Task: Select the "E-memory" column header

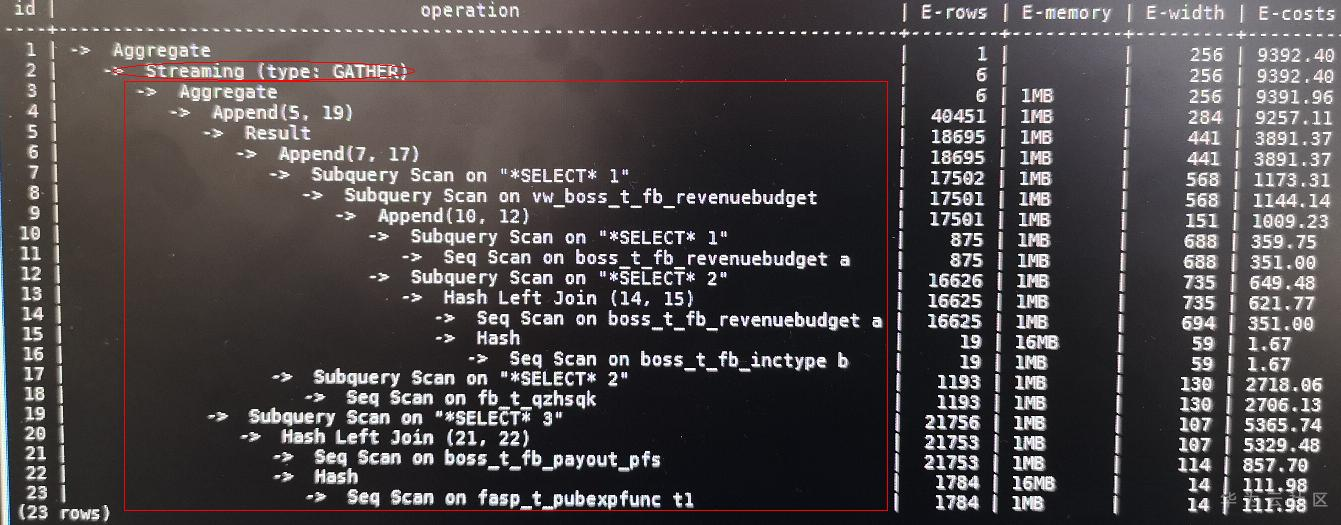Action: pyautogui.click(x=1066, y=13)
